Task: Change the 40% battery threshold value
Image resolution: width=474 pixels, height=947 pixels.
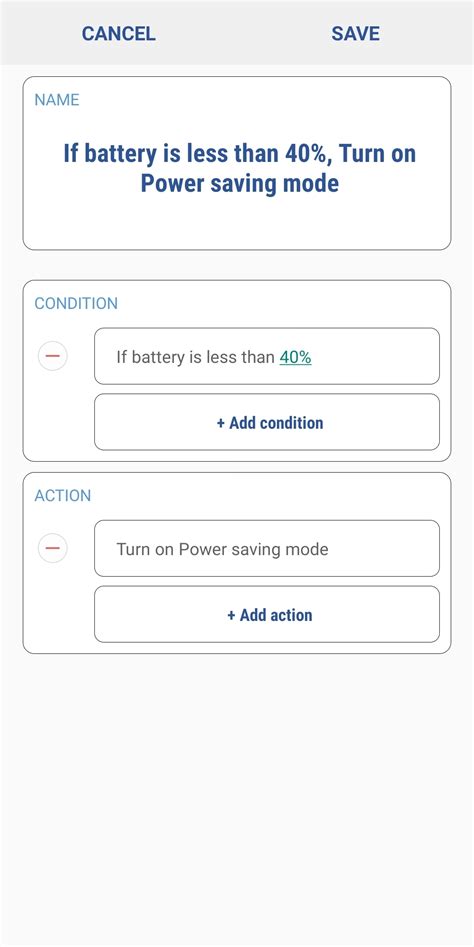Action: [x=295, y=357]
